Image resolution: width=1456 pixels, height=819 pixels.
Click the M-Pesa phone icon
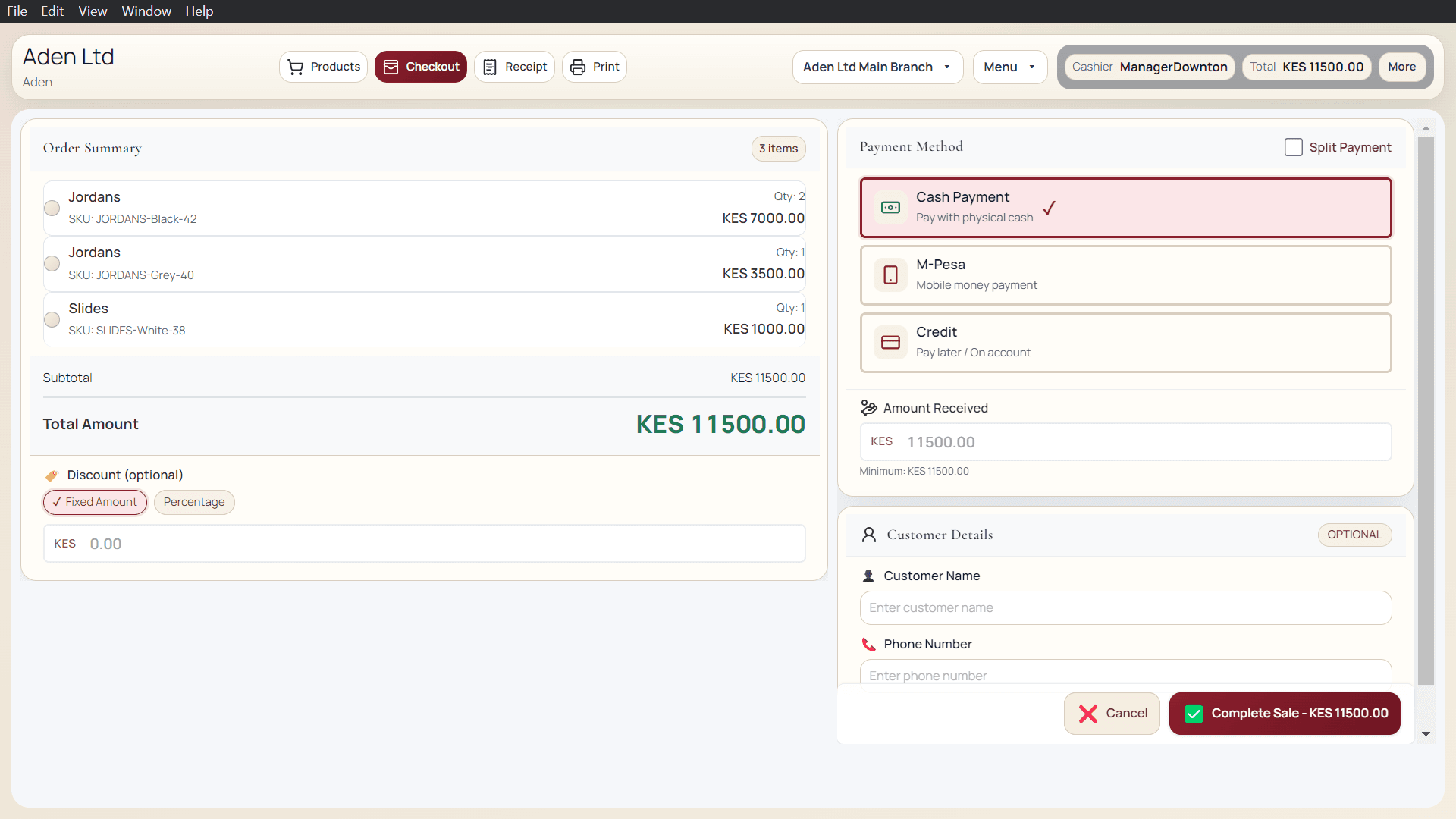coord(891,275)
